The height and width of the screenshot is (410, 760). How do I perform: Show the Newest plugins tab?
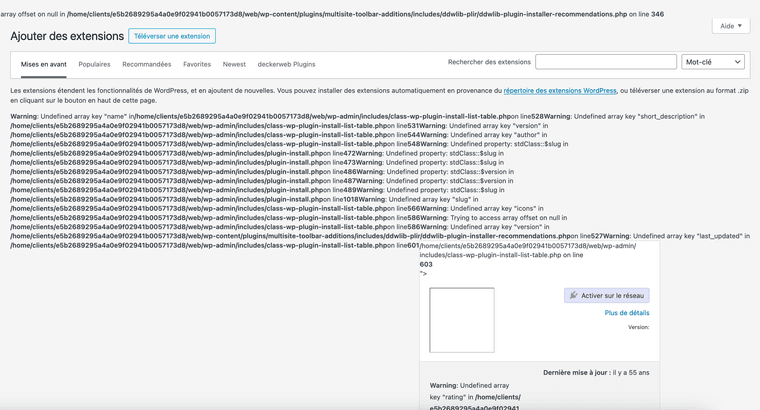234,64
